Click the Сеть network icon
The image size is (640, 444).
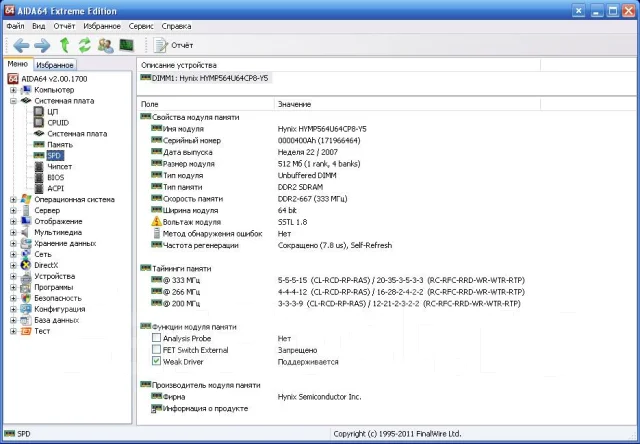coord(26,255)
